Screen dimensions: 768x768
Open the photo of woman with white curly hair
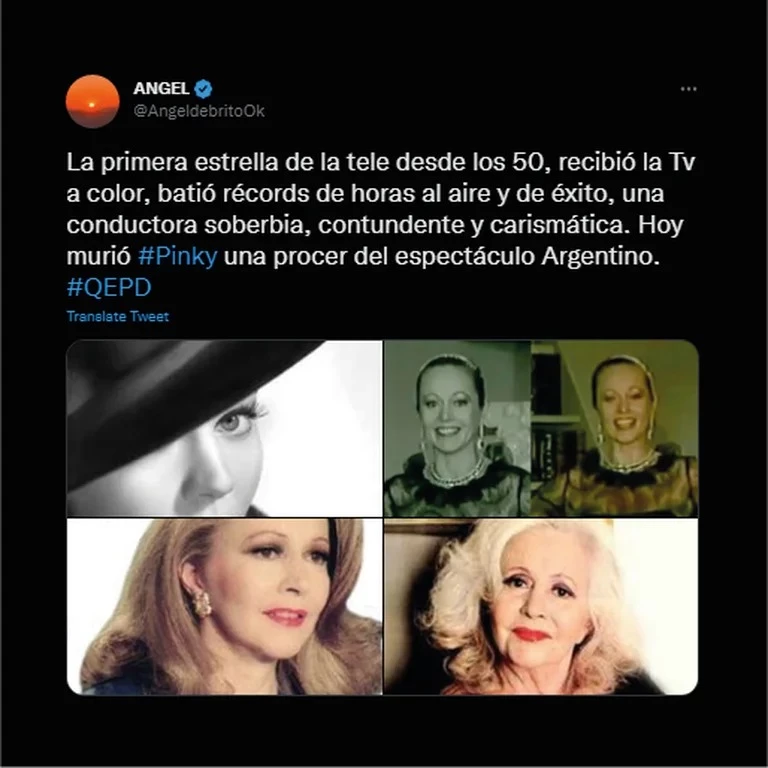click(541, 606)
